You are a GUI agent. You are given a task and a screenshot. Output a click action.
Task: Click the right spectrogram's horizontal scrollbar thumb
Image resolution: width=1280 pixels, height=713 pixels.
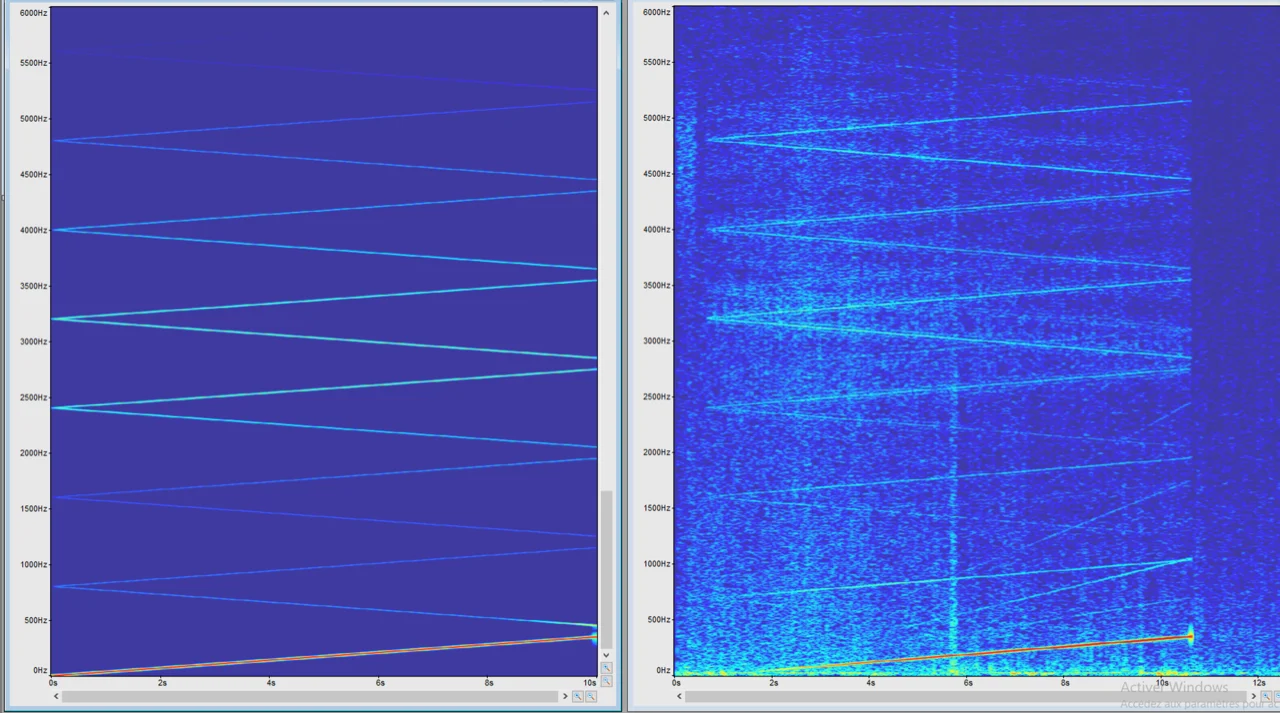tap(965, 696)
